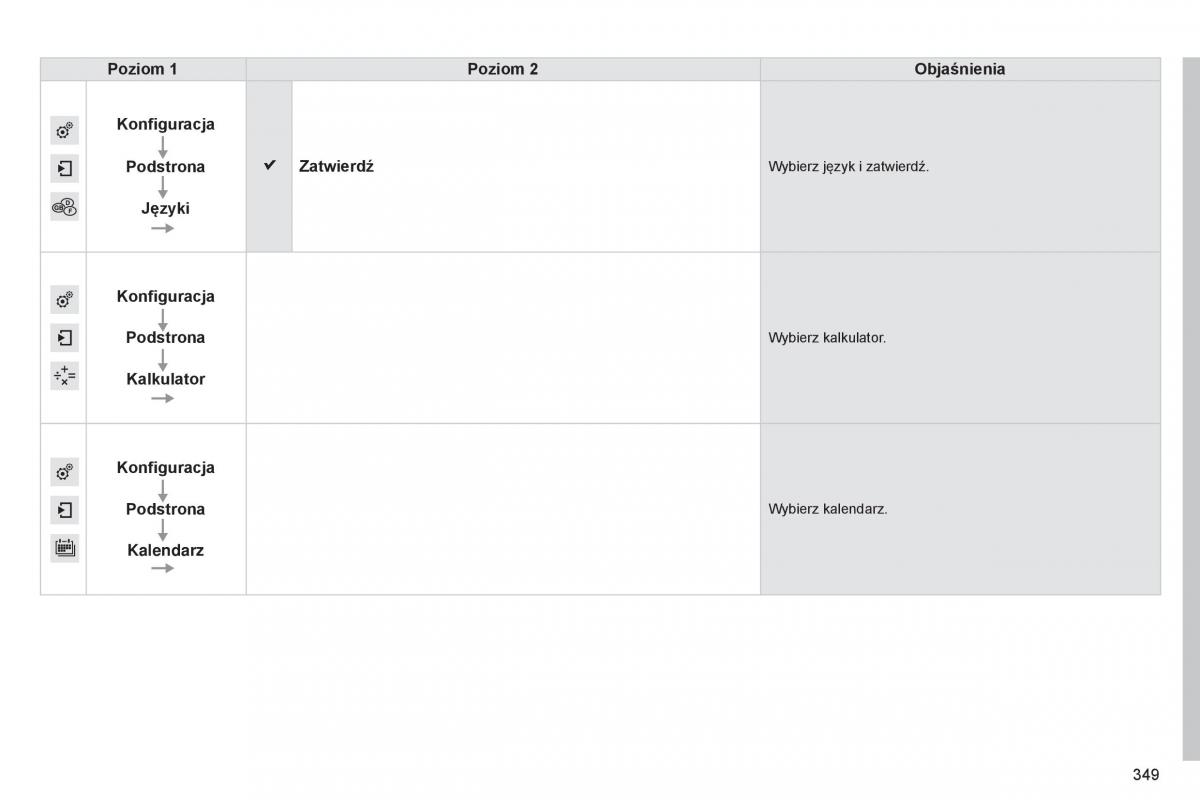
Task: Click page number 349
Action: tap(1146, 774)
